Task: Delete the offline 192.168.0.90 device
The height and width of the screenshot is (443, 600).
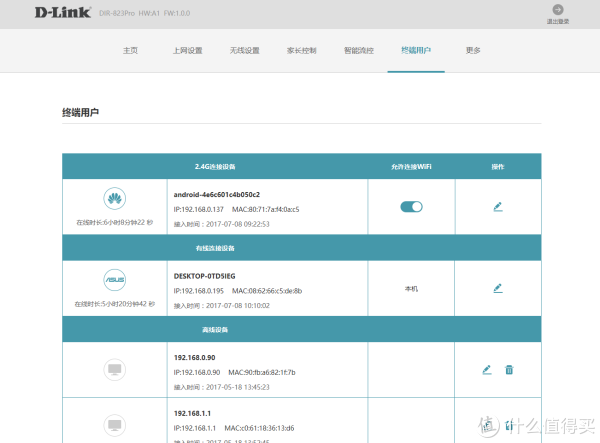Action: coord(509,370)
